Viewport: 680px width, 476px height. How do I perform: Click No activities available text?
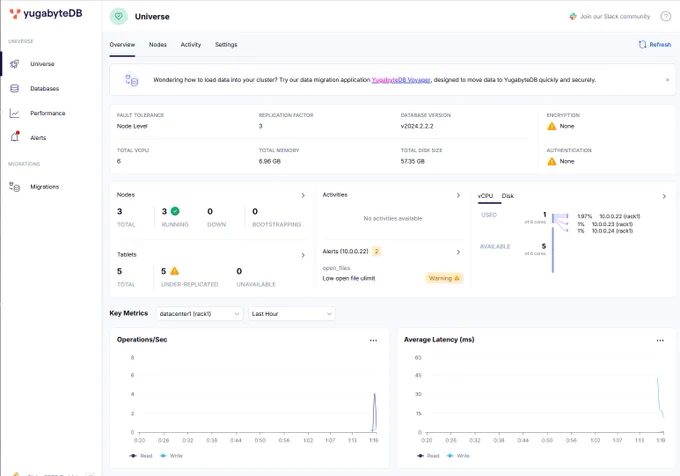coord(393,218)
